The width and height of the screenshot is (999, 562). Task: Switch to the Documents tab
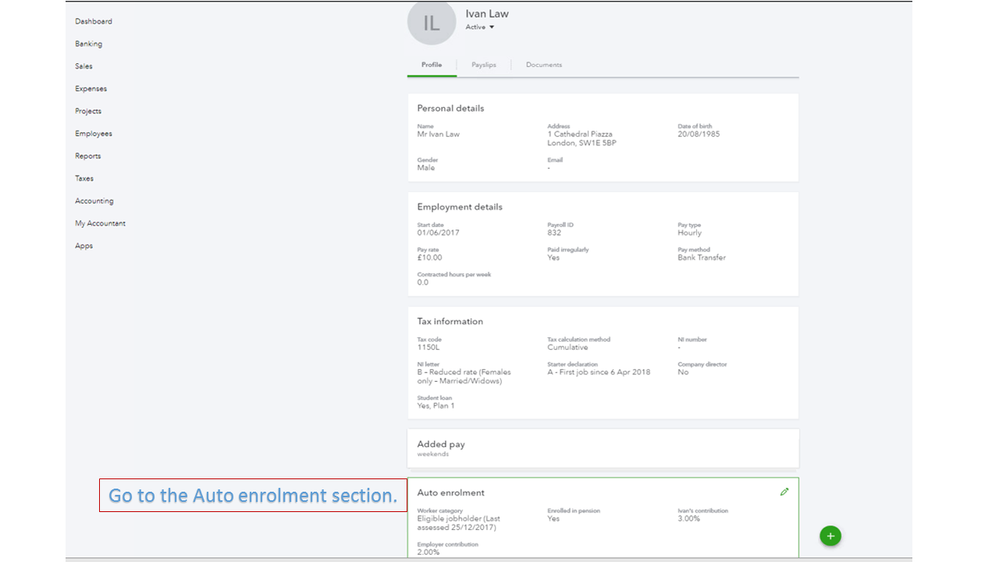(x=544, y=65)
